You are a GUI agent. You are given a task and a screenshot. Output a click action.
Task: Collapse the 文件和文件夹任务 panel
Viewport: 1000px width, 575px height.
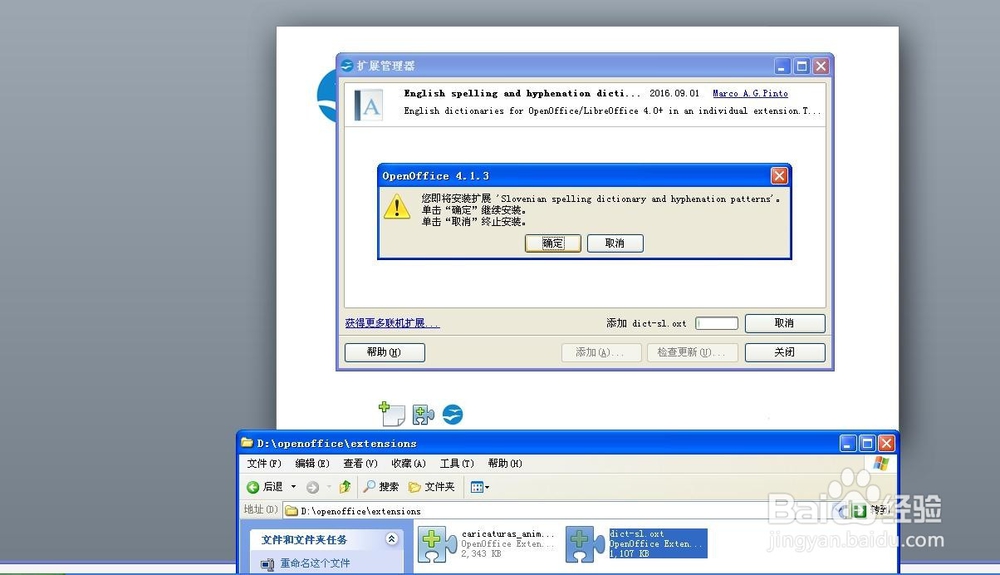[392, 539]
